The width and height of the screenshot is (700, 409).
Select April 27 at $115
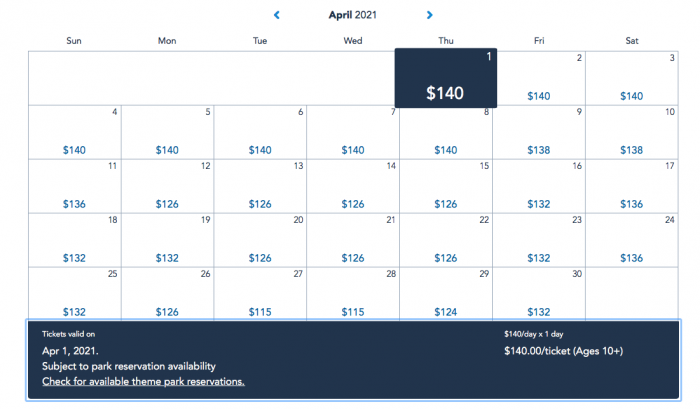point(260,293)
